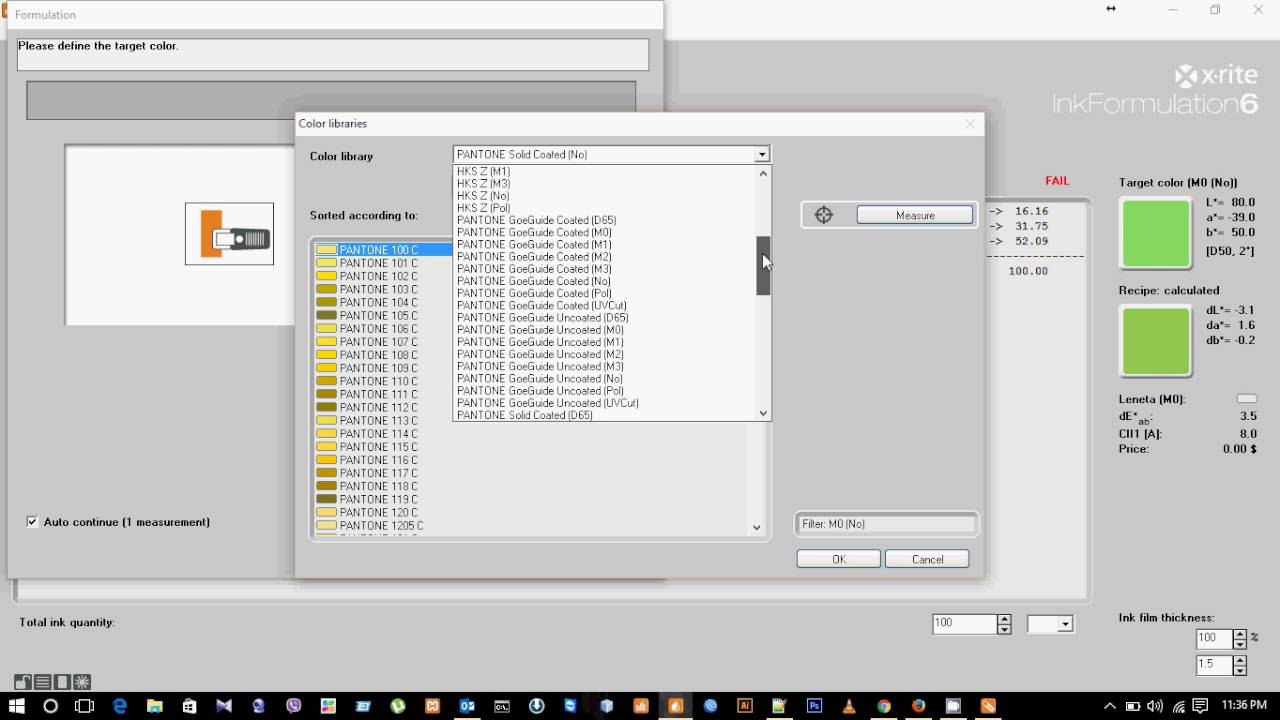Click the Windows Start button
Viewport: 1280px width, 720px height.
pos(17,706)
